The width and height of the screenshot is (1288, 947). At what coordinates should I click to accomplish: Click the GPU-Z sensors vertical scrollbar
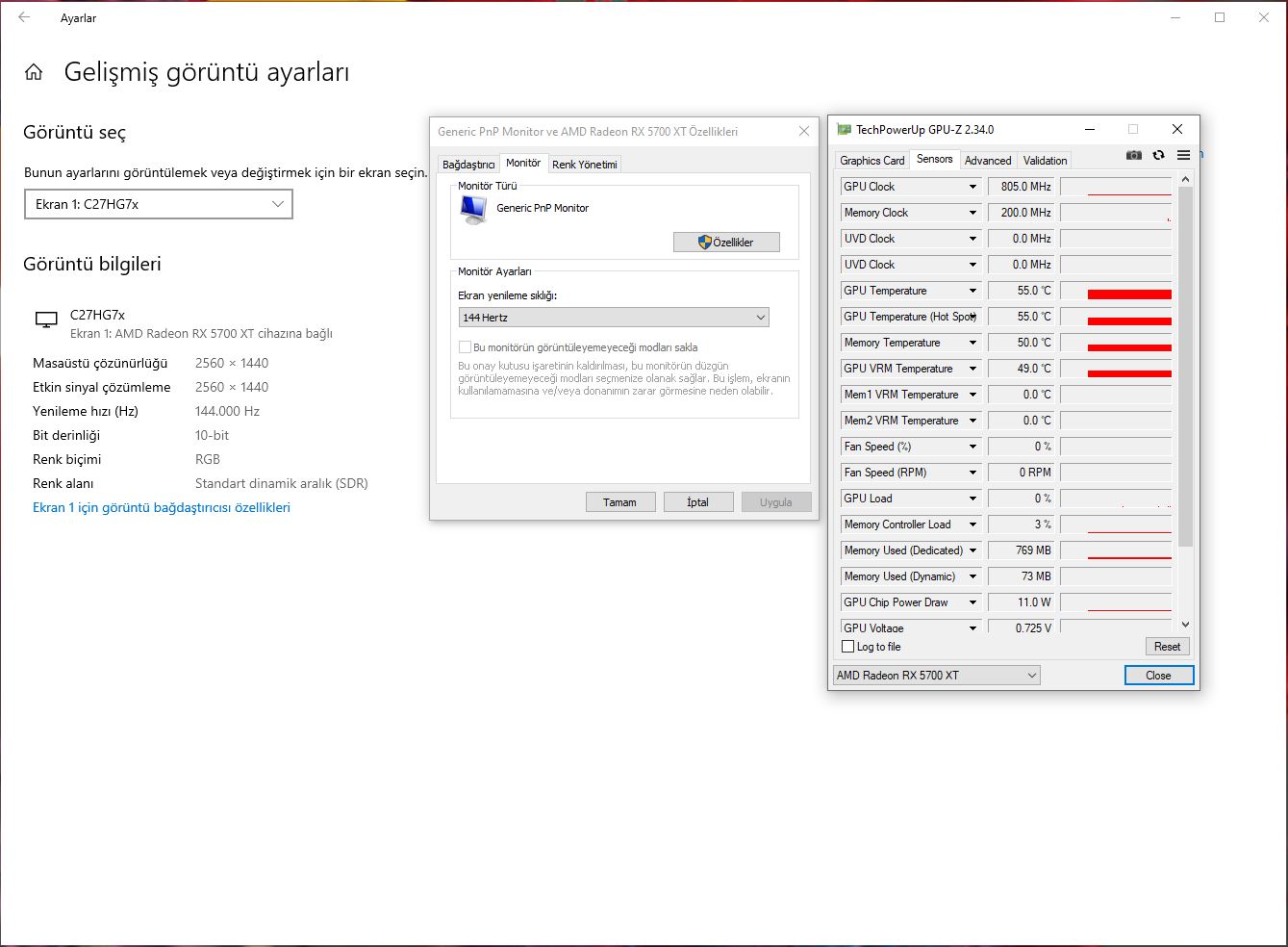click(1185, 366)
